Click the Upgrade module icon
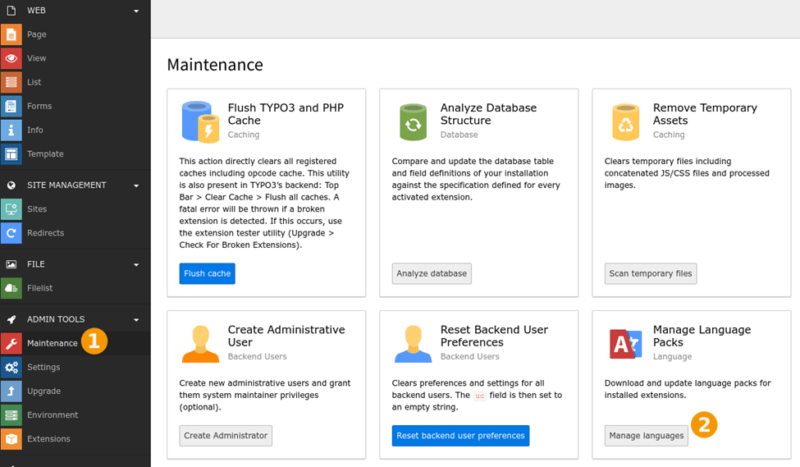 pyautogui.click(x=11, y=391)
